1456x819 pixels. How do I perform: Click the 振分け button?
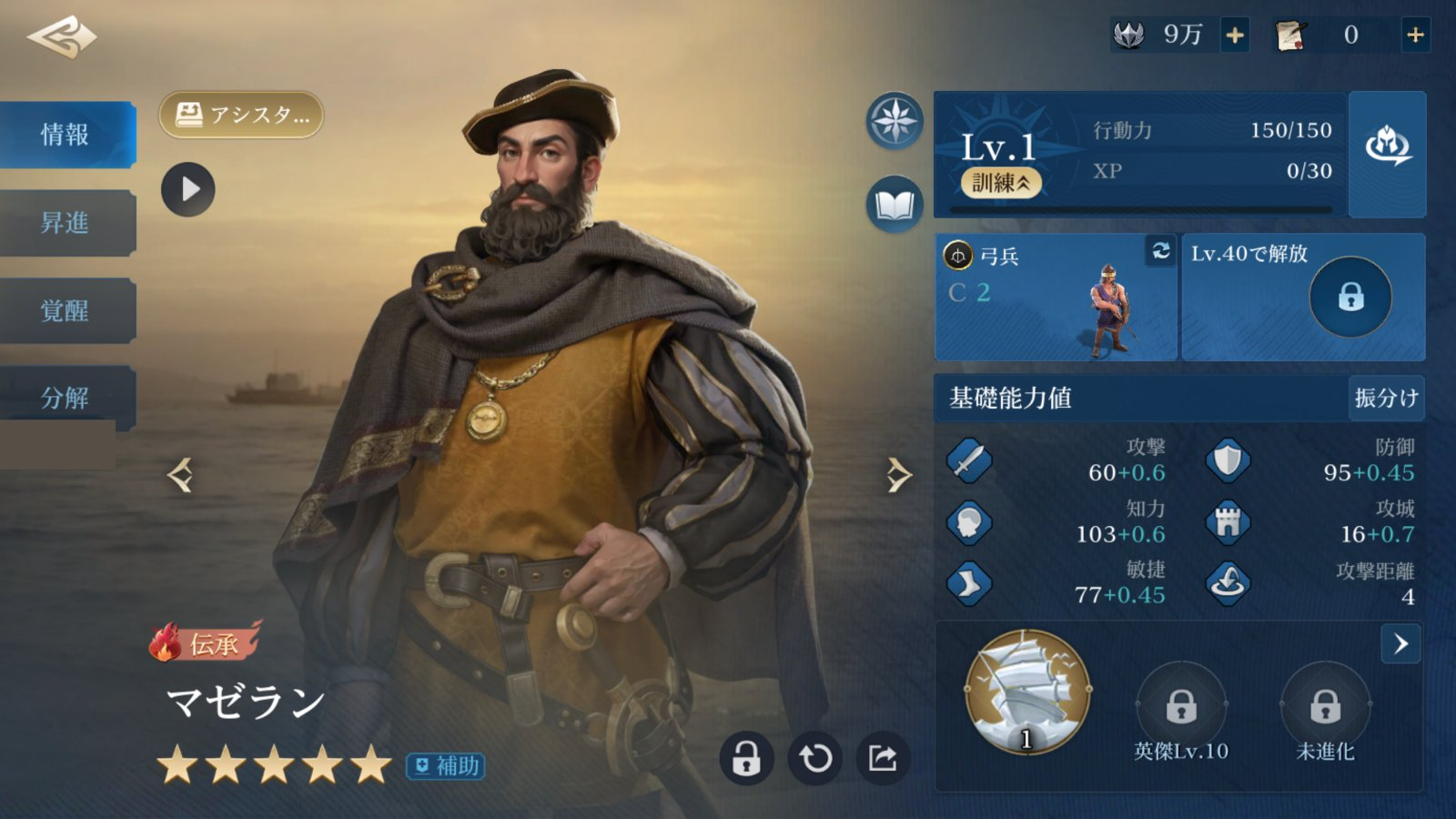[x=1386, y=398]
